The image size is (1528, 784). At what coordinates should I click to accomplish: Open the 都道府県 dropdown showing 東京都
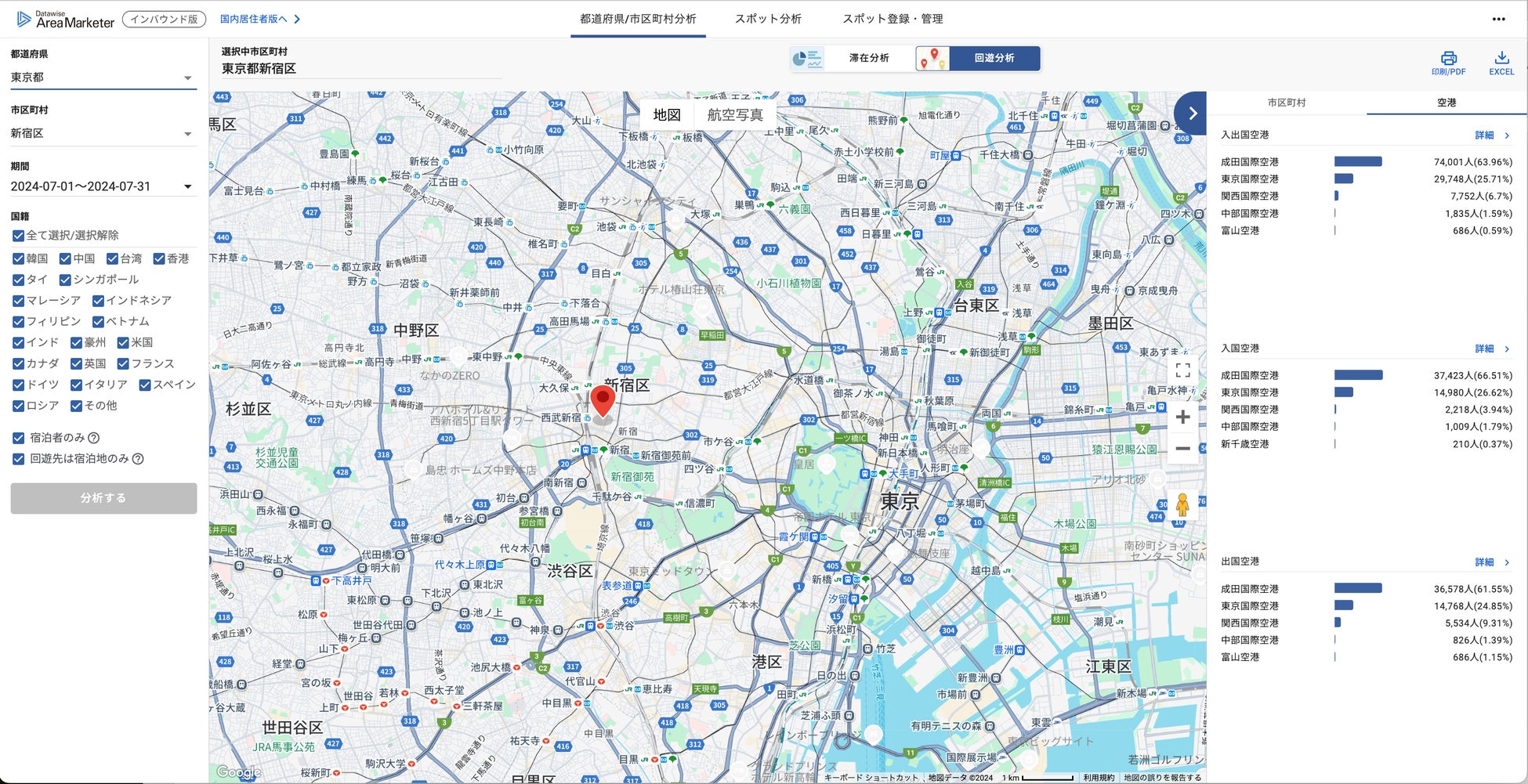click(x=102, y=78)
